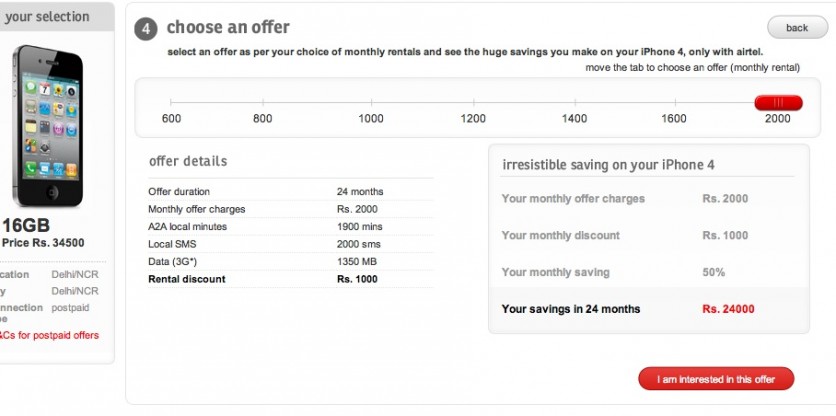The width and height of the screenshot is (836, 416).
Task: Choose the 1000 monthly rental point
Action: pyautogui.click(x=371, y=102)
